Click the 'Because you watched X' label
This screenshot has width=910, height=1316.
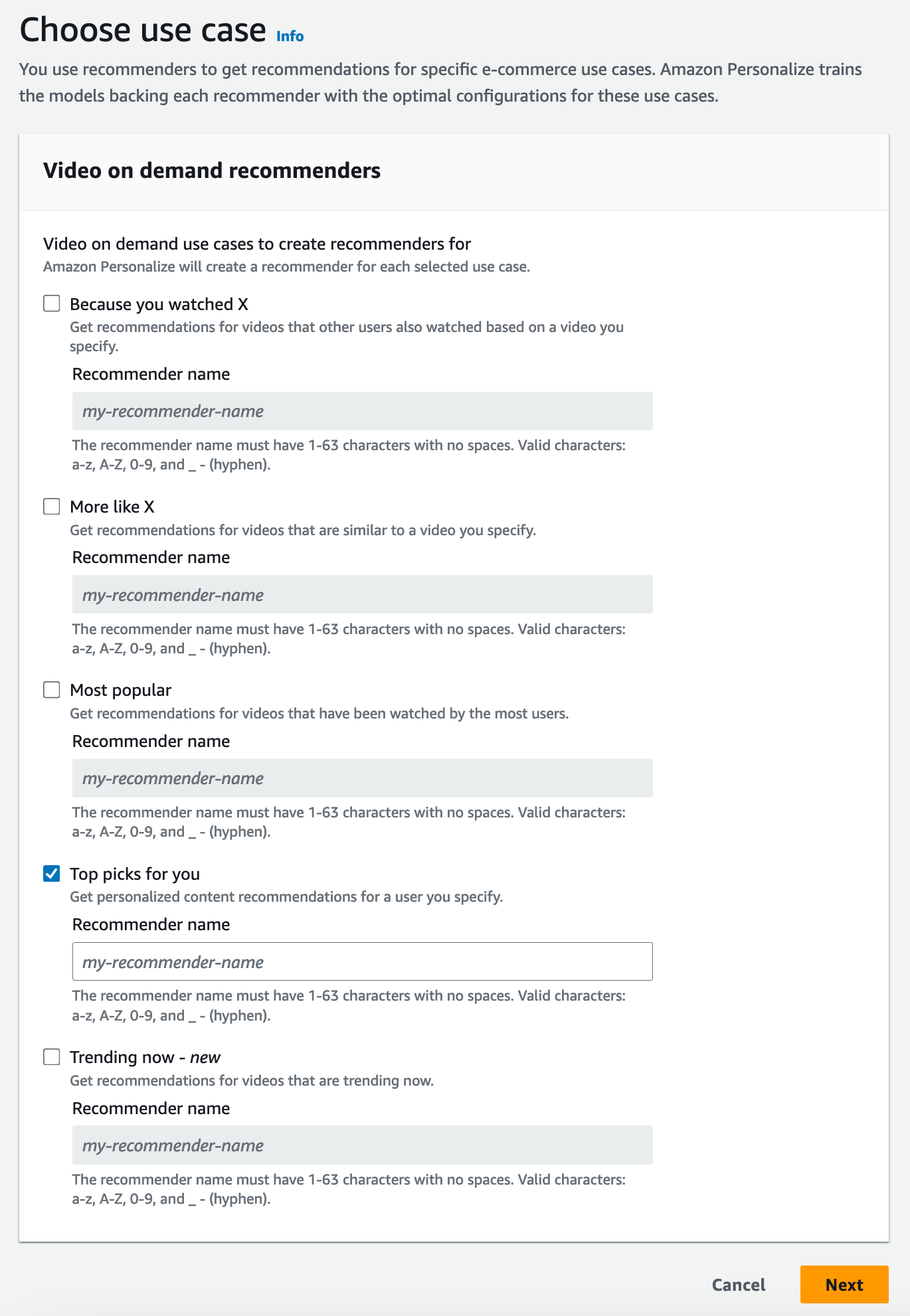159,303
